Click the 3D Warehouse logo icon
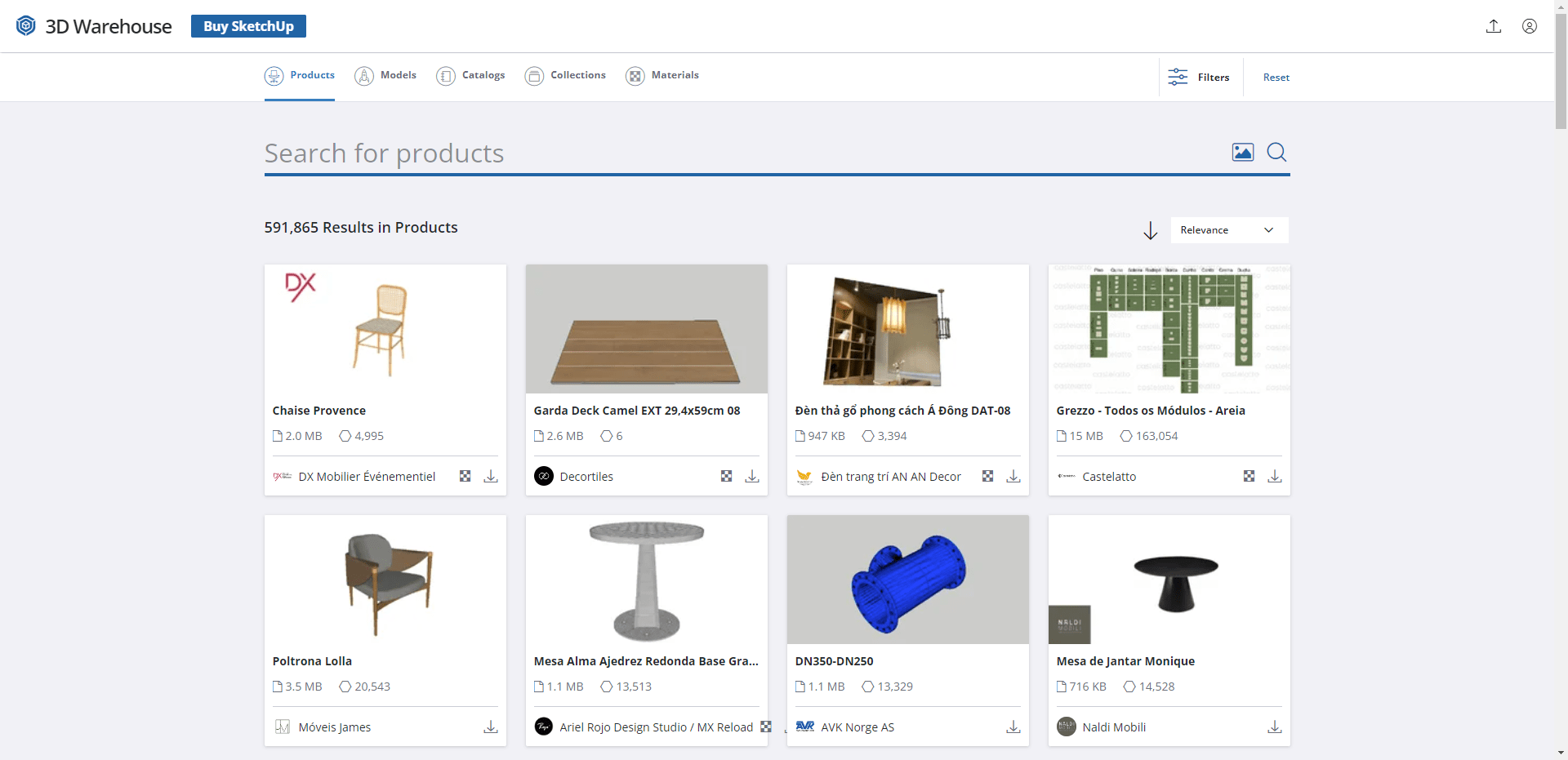This screenshot has width=1568, height=760. [26, 26]
